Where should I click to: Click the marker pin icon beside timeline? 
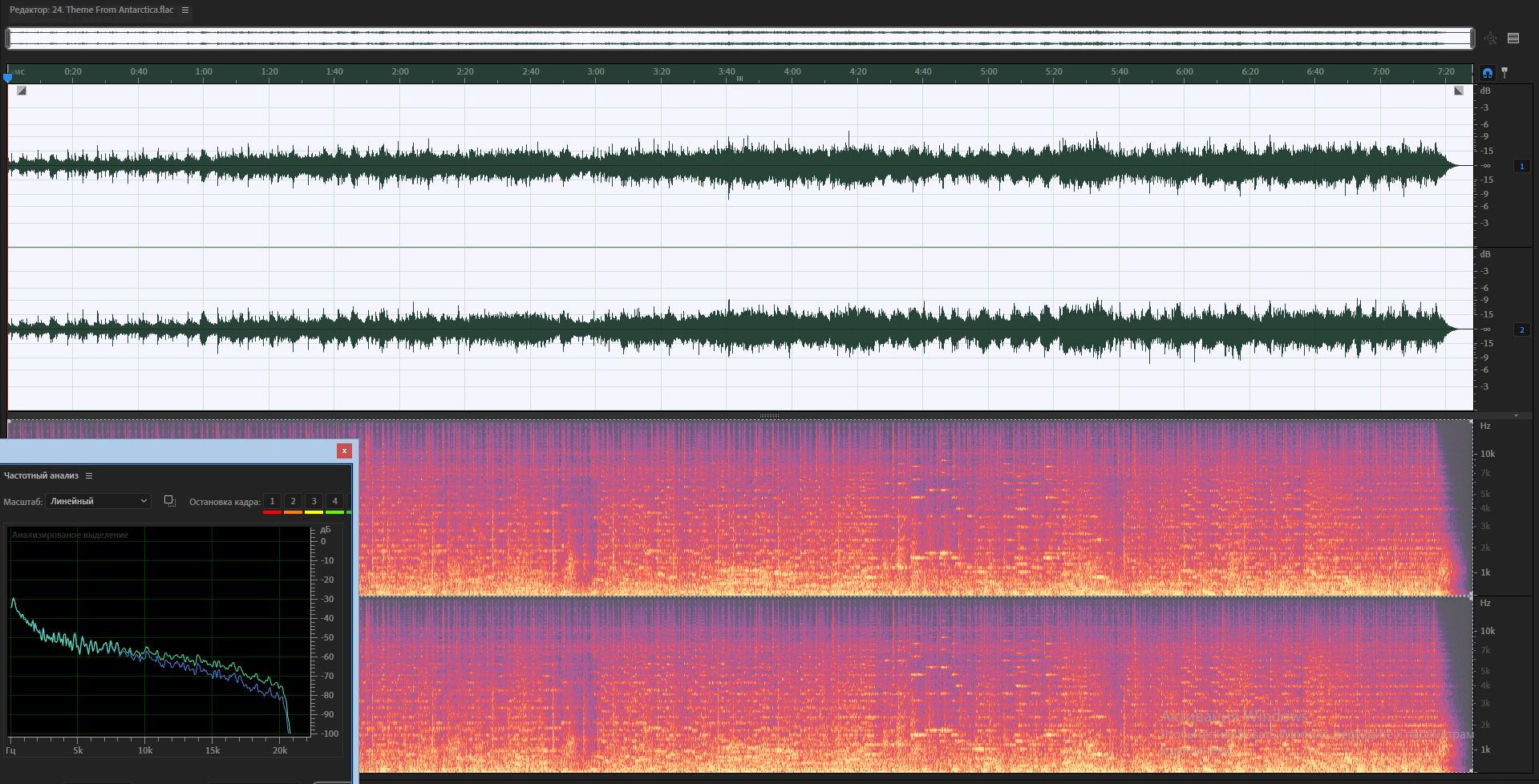point(1505,72)
